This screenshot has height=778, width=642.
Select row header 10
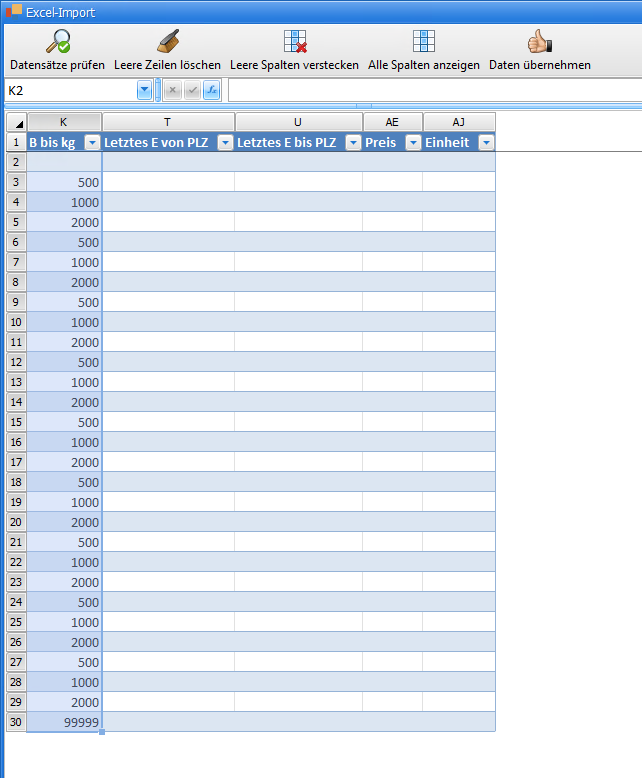16,323
